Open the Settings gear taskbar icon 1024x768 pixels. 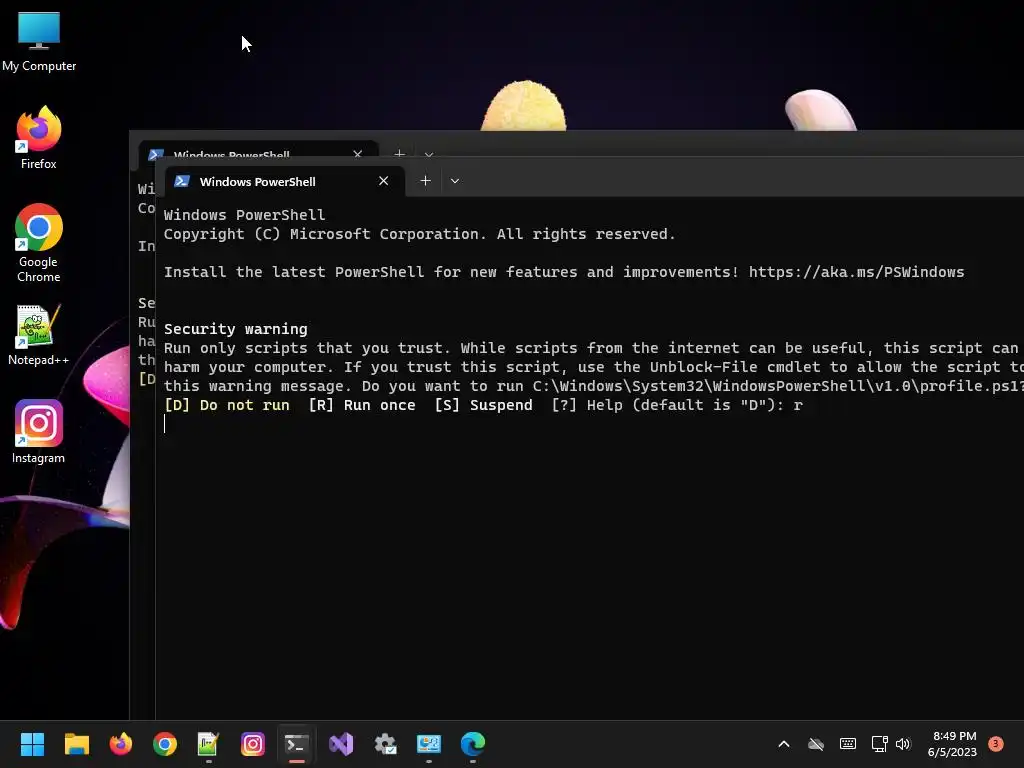(x=385, y=744)
